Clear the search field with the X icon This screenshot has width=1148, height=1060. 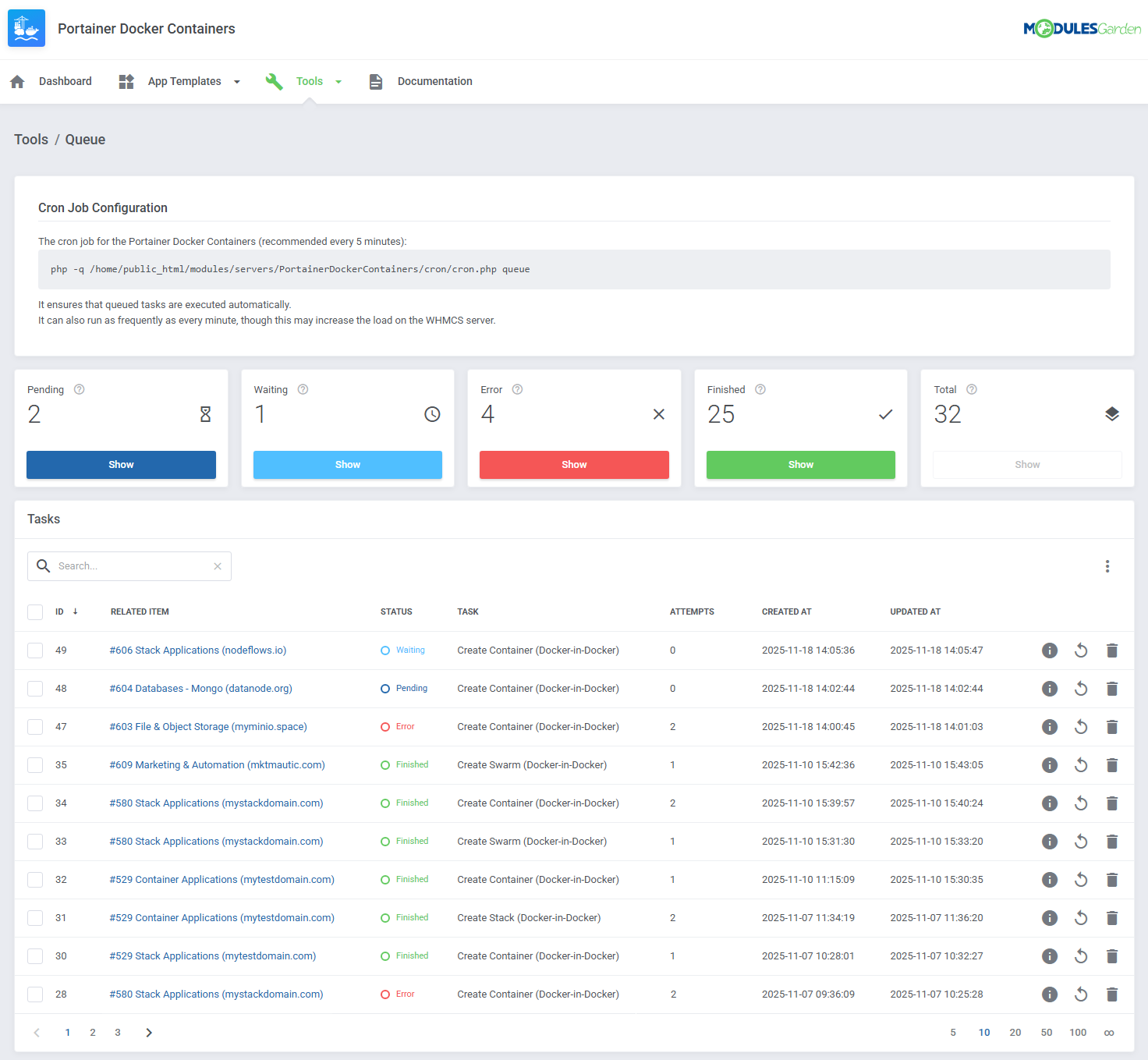coord(218,565)
